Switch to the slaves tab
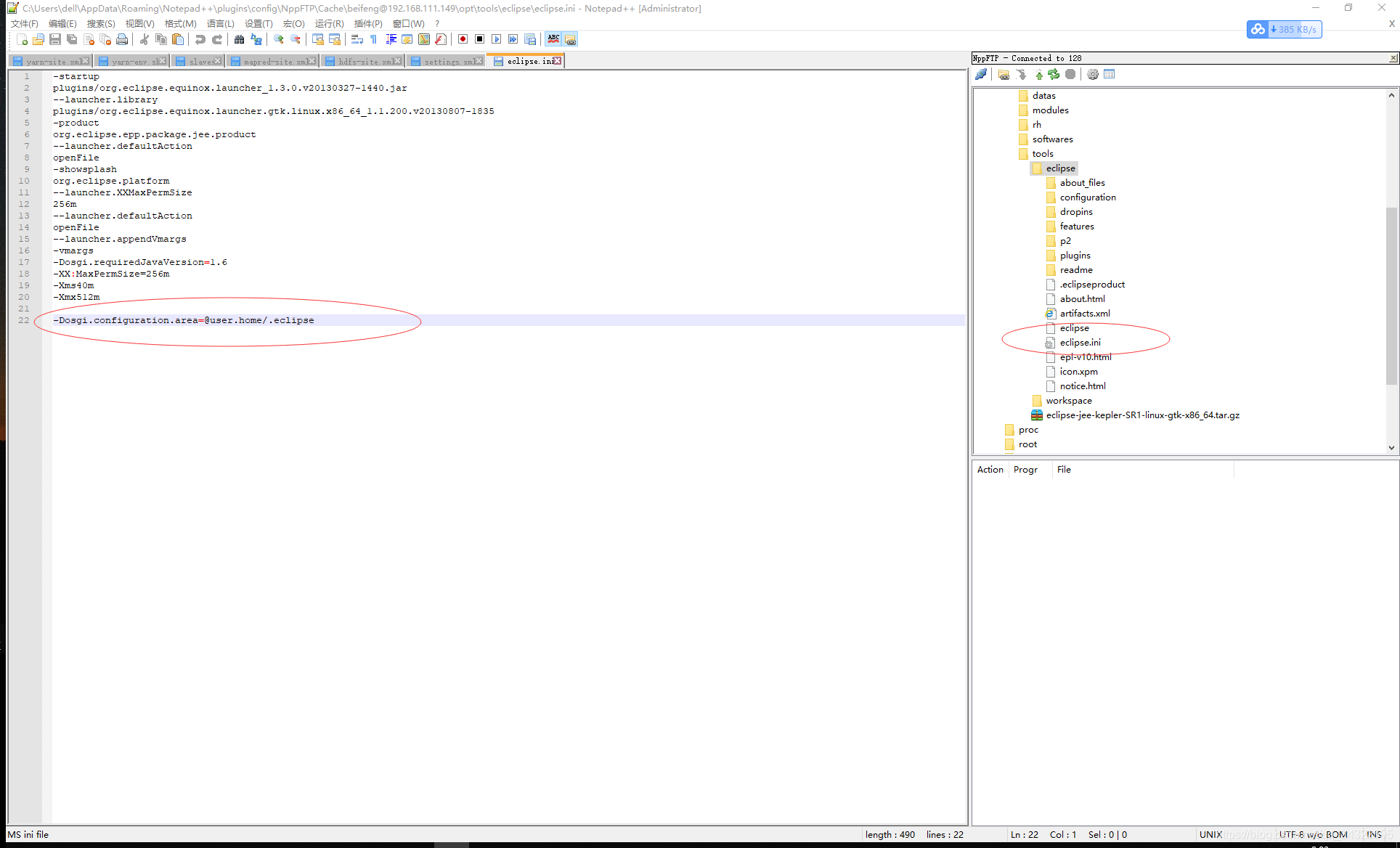1400x848 pixels. point(198,62)
